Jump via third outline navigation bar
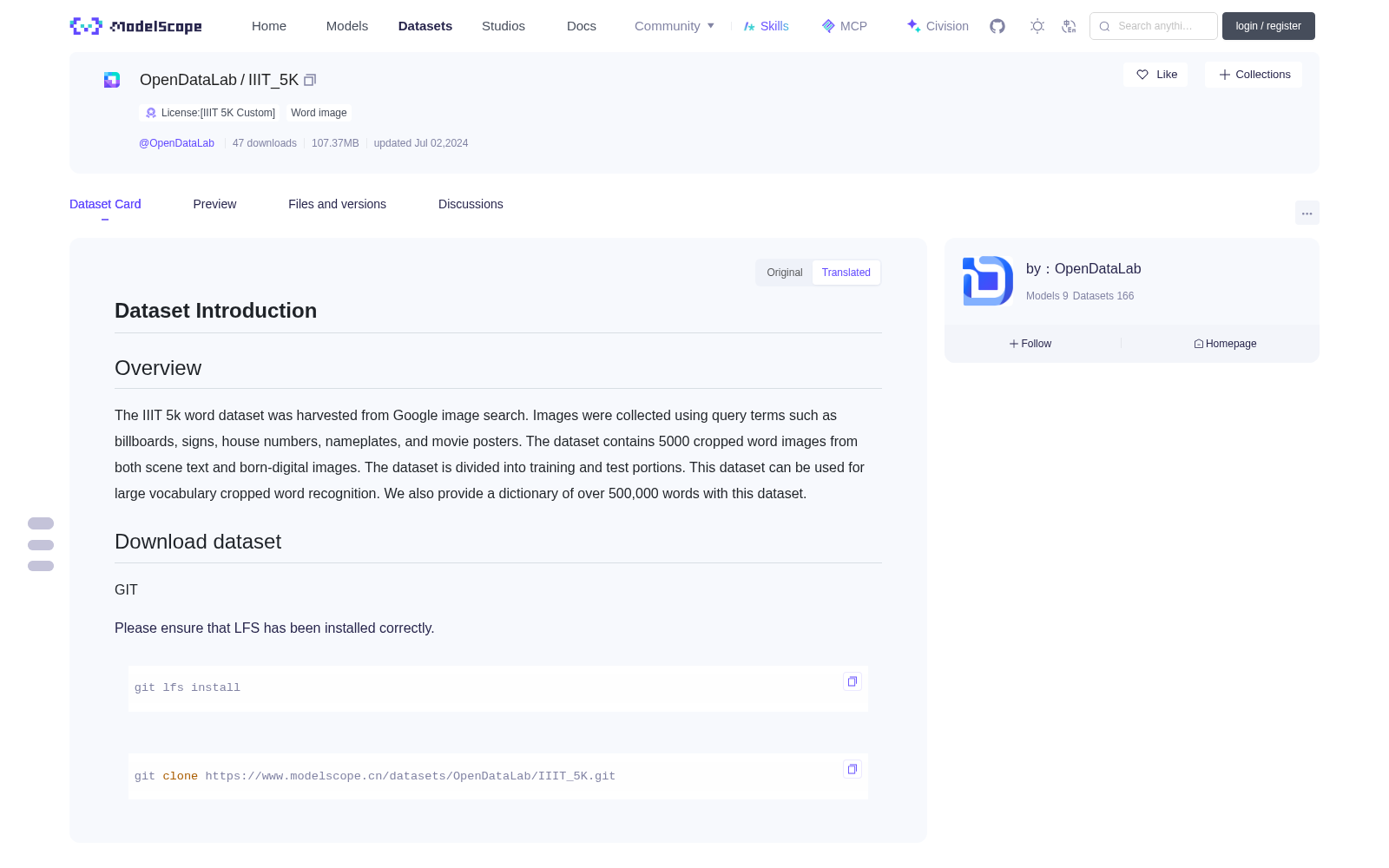The height and width of the screenshot is (868, 1389). pyautogui.click(x=41, y=566)
